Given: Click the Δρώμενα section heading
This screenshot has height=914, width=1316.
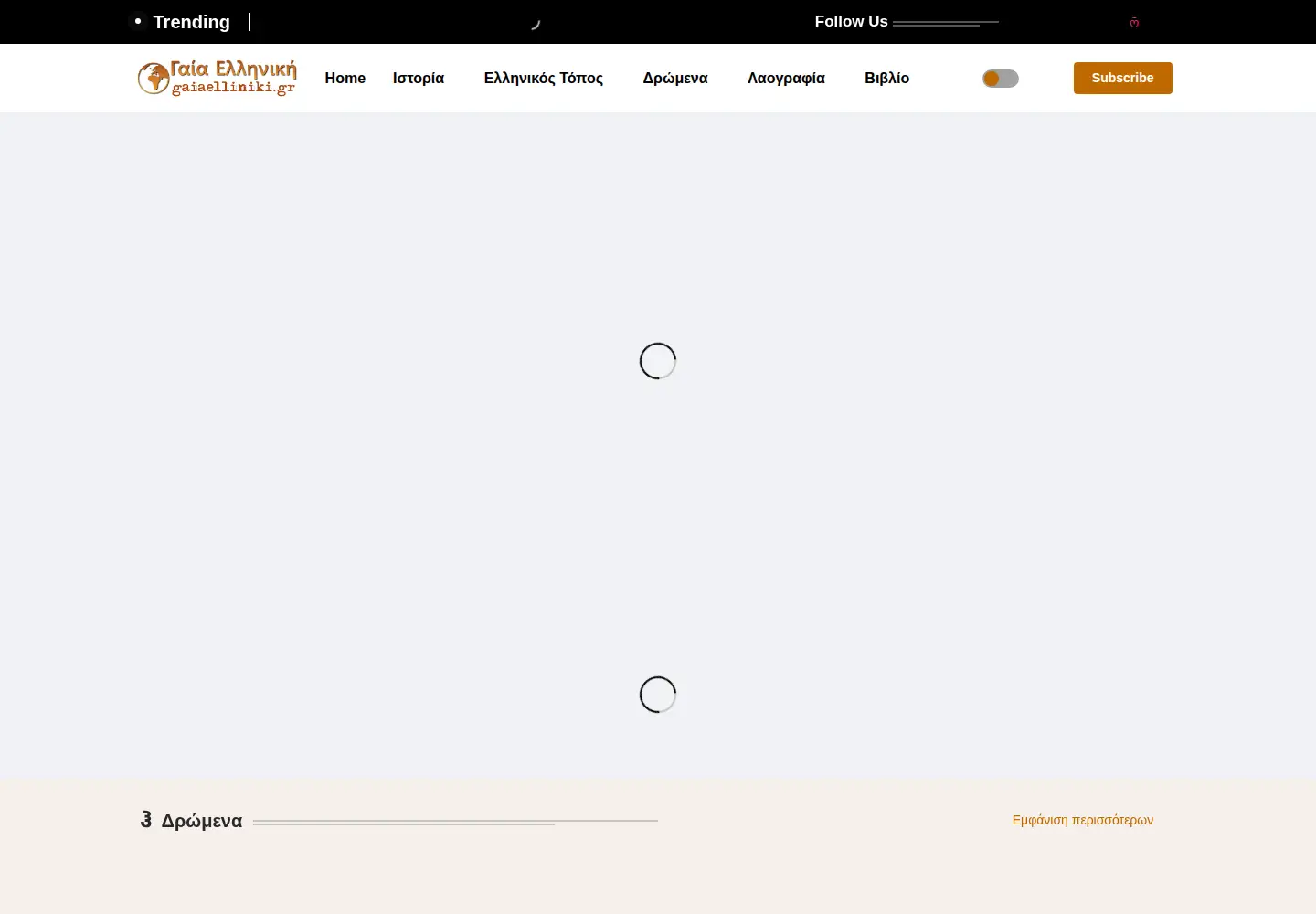Looking at the screenshot, I should click(x=202, y=821).
